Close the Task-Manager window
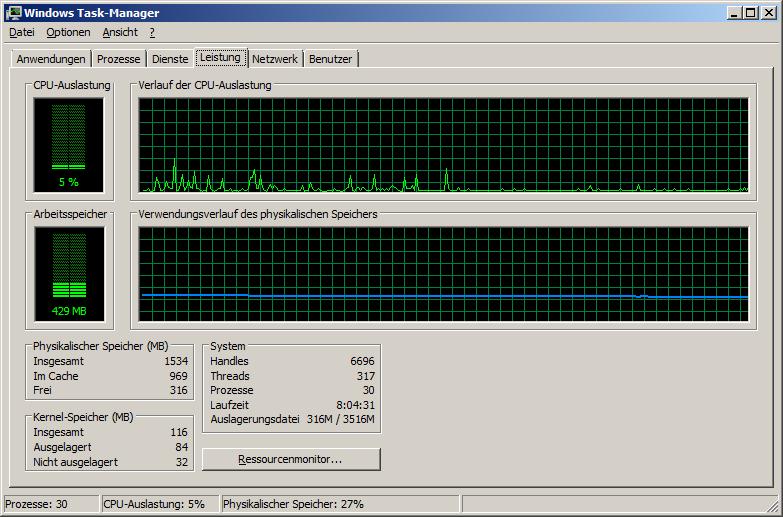The image size is (783, 517). [769, 13]
